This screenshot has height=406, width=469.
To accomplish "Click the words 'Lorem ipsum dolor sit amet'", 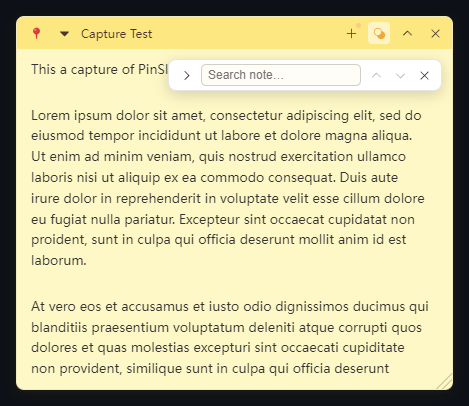I will [118, 116].
